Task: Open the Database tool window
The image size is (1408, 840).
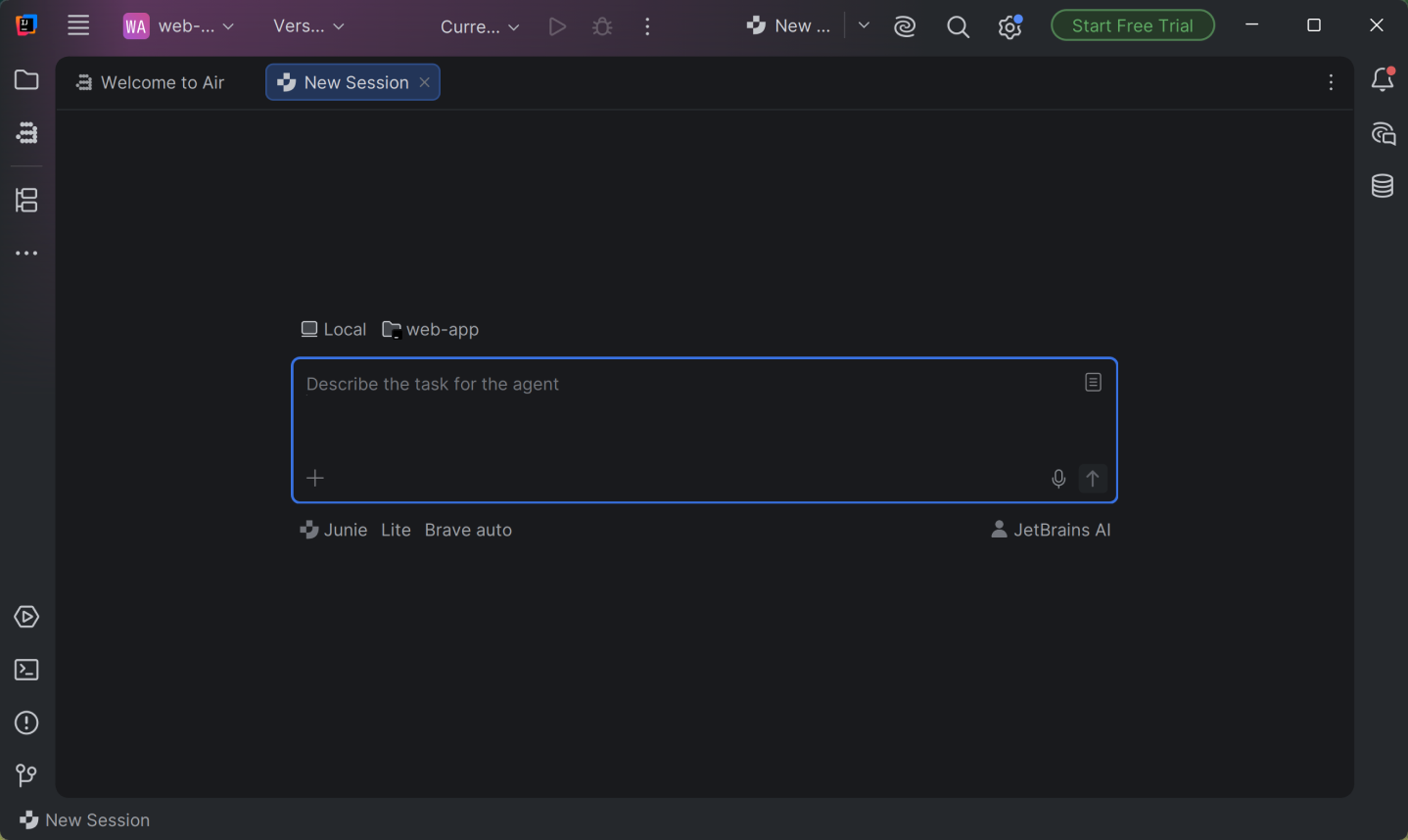Action: coord(1383,185)
